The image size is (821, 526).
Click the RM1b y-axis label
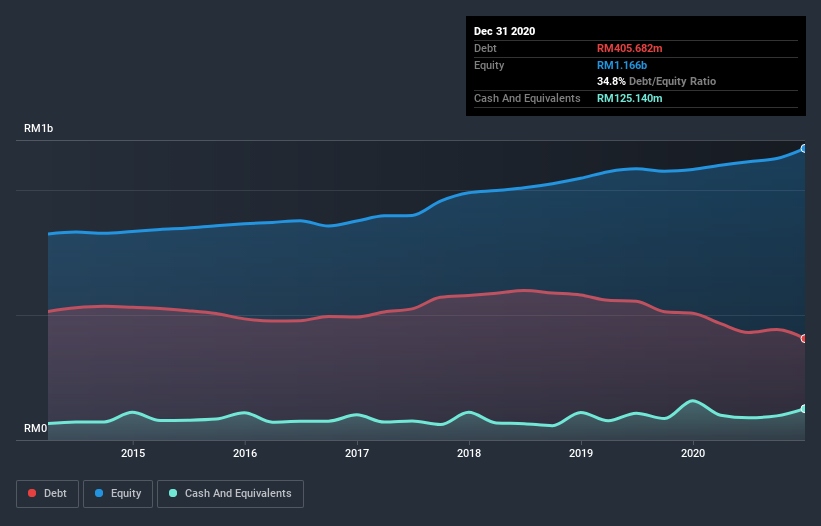click(x=38, y=128)
